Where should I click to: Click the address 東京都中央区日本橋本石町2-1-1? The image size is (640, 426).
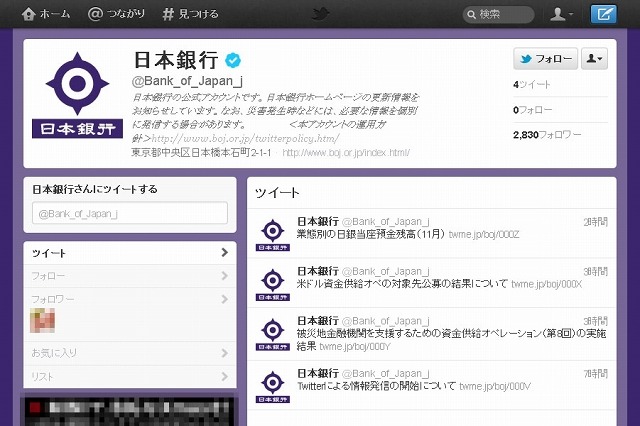pyautogui.click(x=201, y=153)
